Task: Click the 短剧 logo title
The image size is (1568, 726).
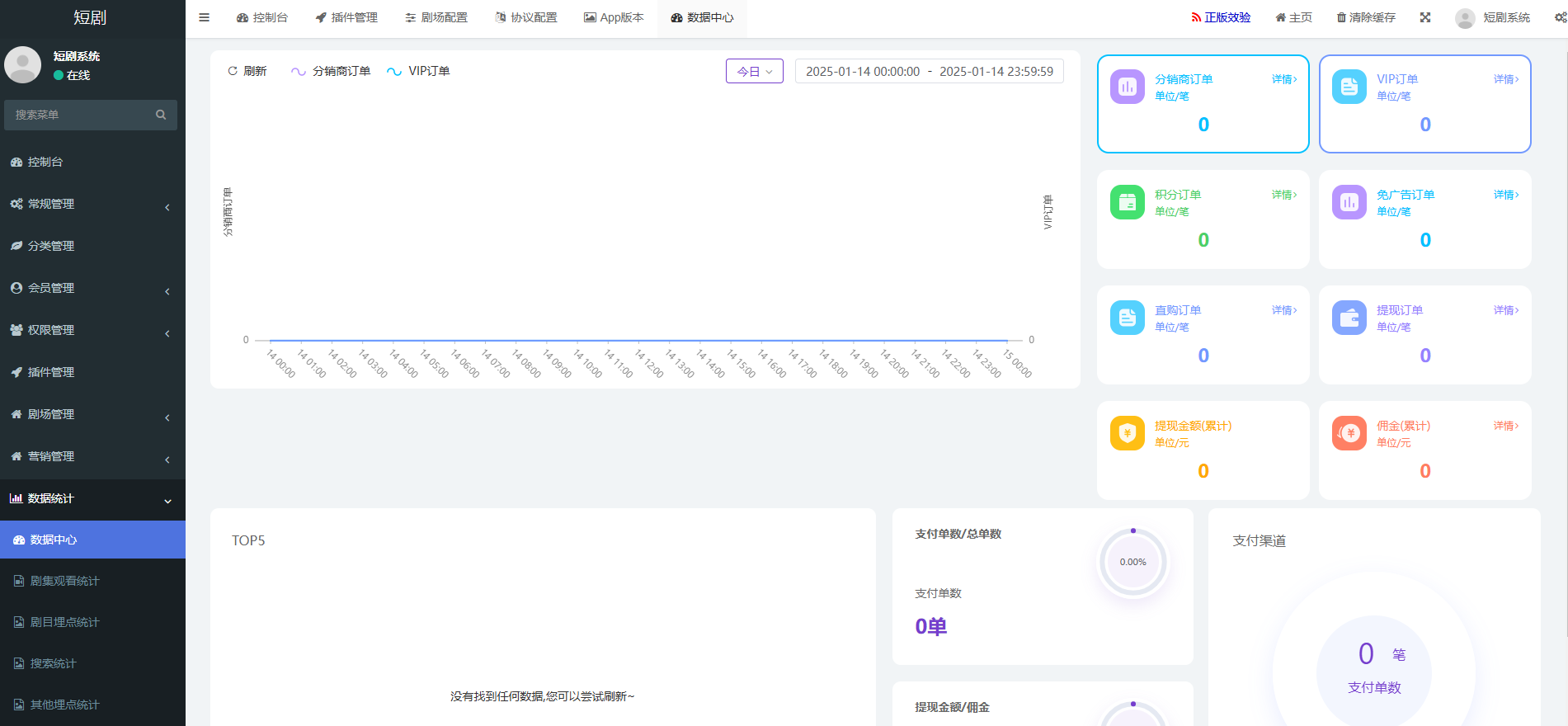Action: 90,17
